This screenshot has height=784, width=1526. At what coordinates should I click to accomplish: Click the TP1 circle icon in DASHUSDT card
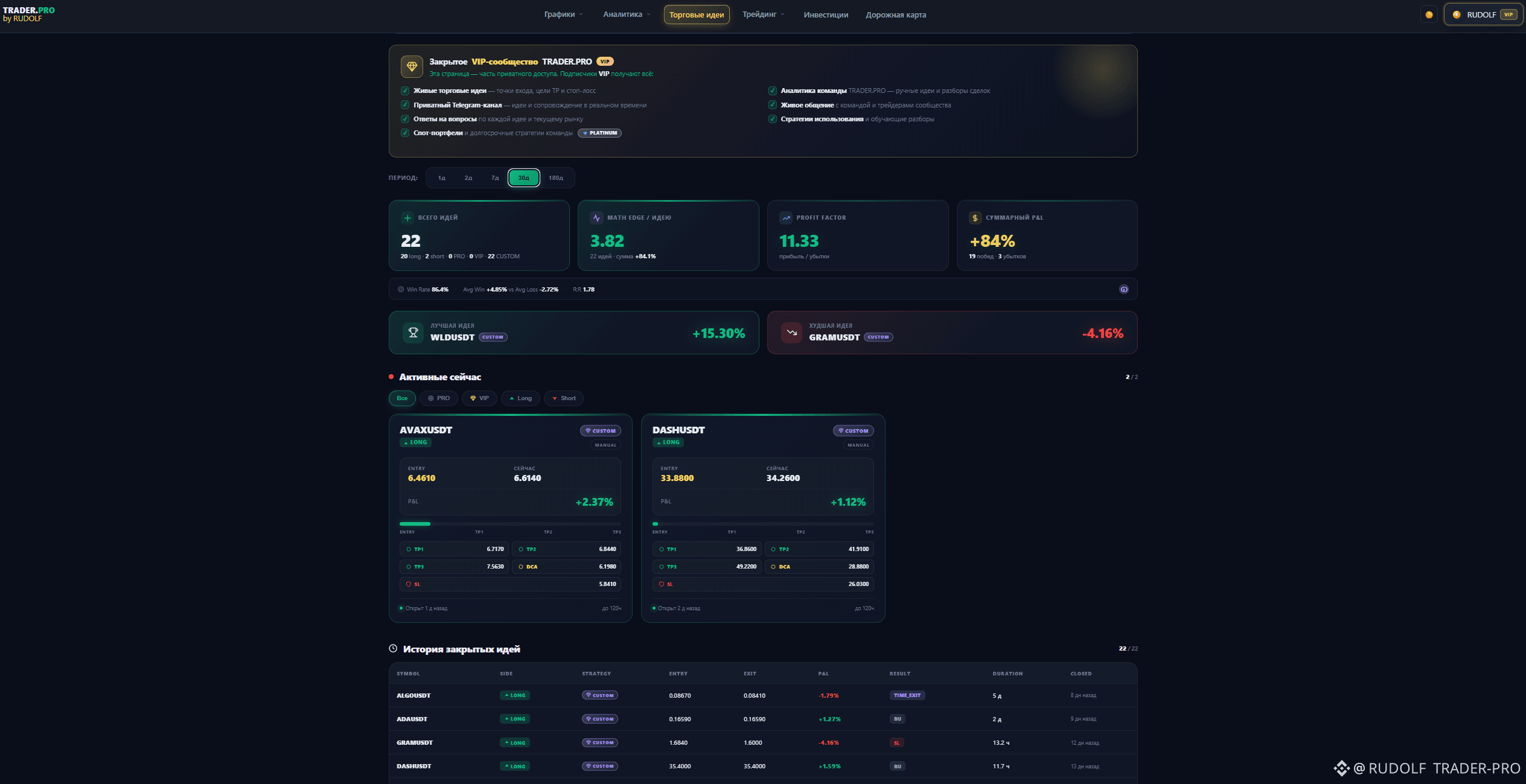(662, 549)
